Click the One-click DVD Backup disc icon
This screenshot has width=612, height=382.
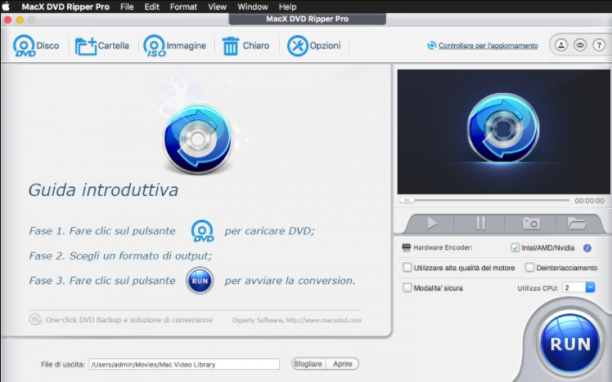coord(35,320)
